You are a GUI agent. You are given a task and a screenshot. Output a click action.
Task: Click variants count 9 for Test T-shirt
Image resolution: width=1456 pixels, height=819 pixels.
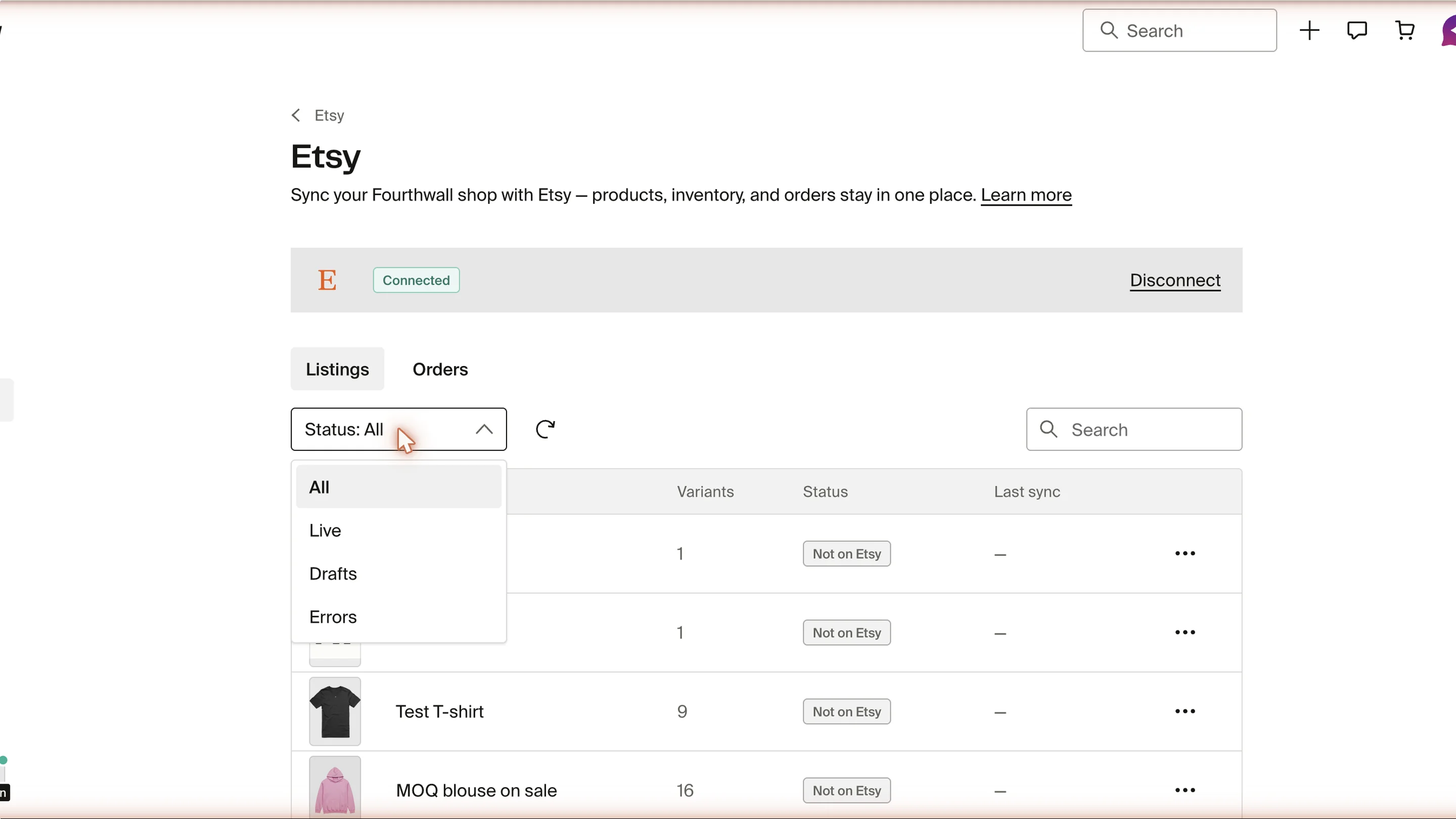click(x=682, y=712)
